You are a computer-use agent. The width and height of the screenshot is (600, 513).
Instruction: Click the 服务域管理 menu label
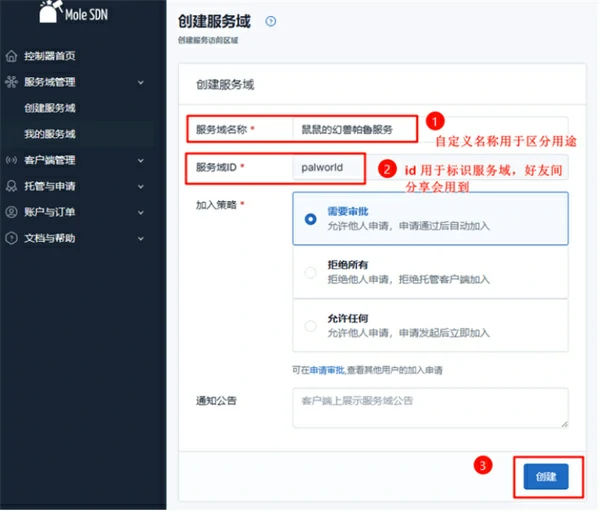click(x=50, y=82)
